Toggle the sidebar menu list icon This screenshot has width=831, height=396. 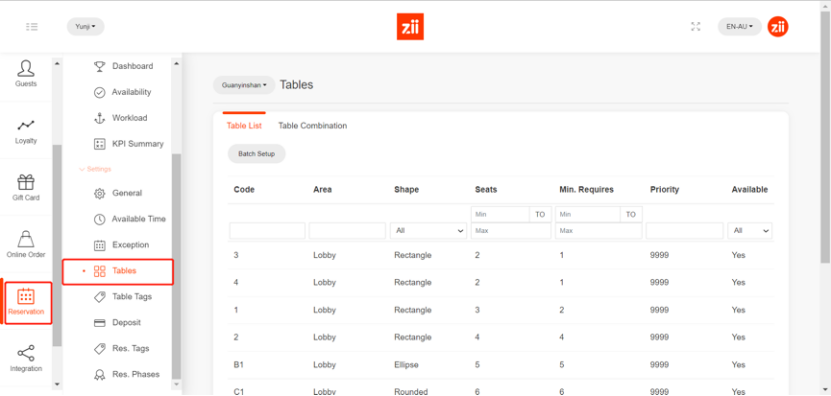click(x=32, y=27)
